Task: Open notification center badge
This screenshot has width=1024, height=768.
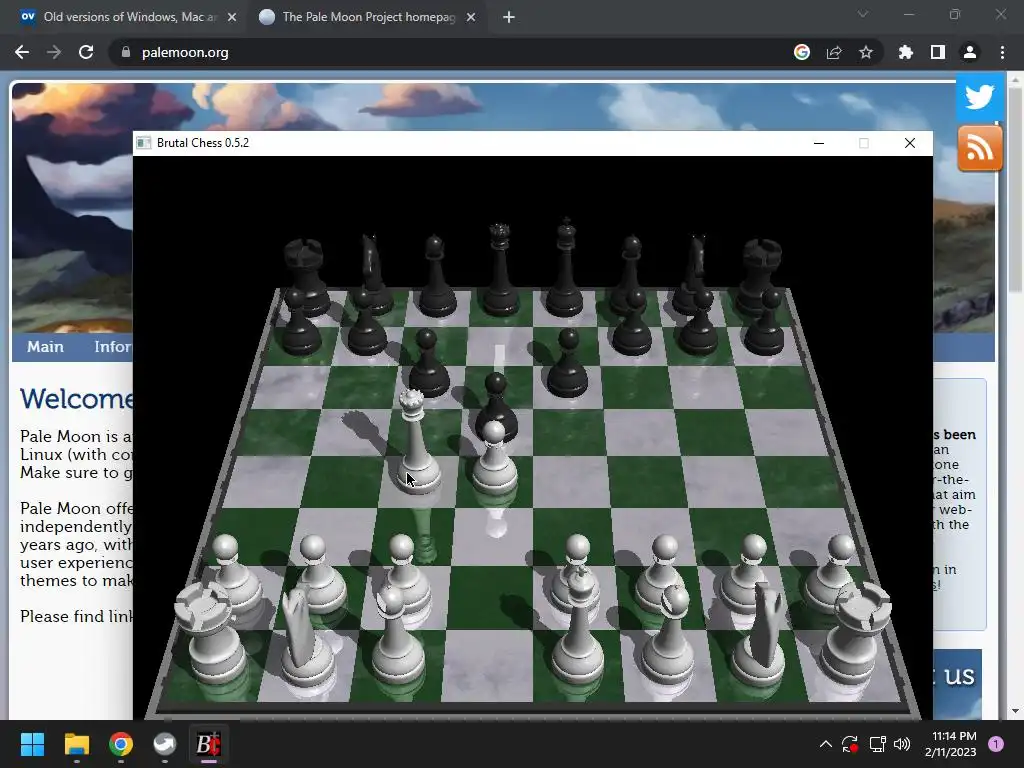Action: click(996, 744)
